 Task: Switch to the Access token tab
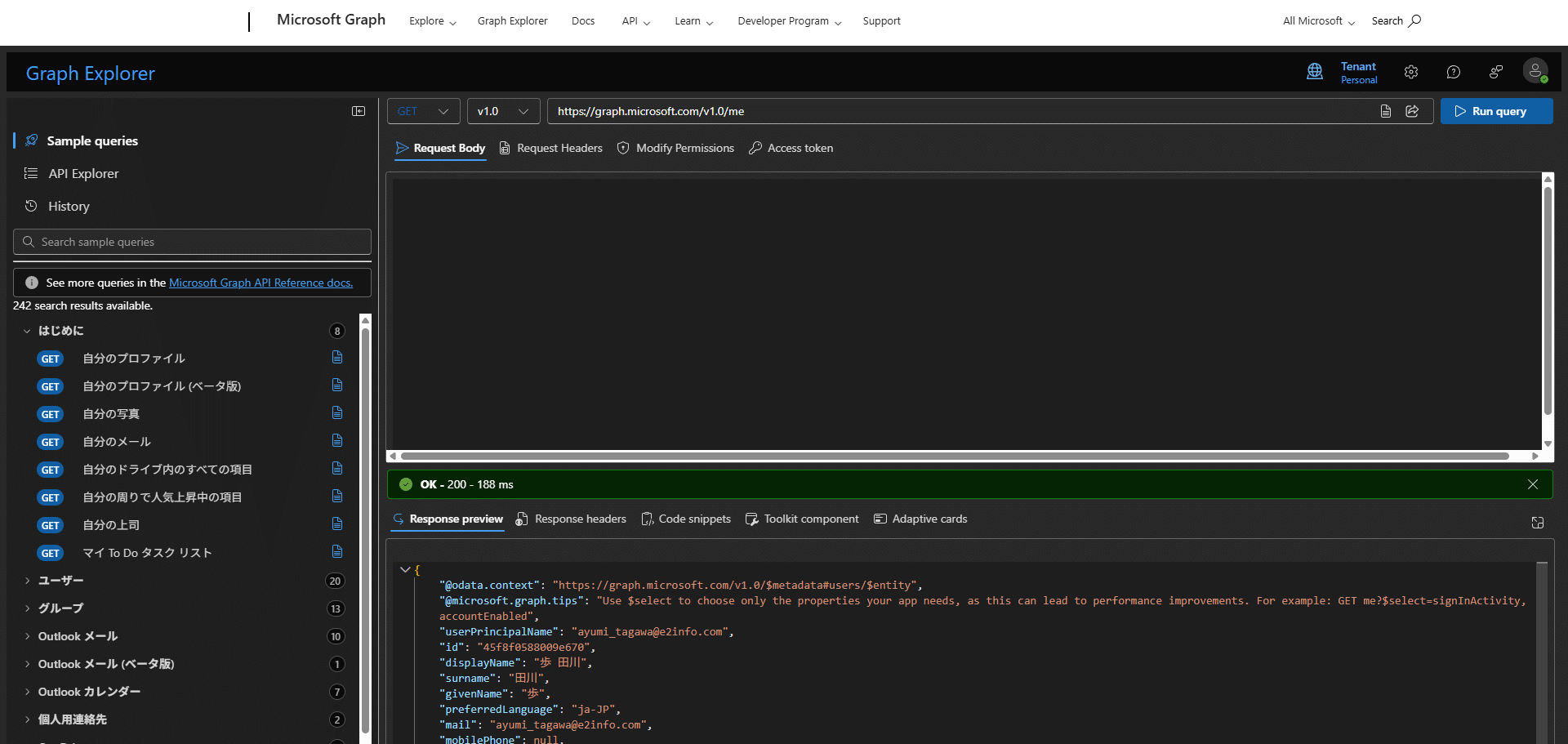click(791, 148)
